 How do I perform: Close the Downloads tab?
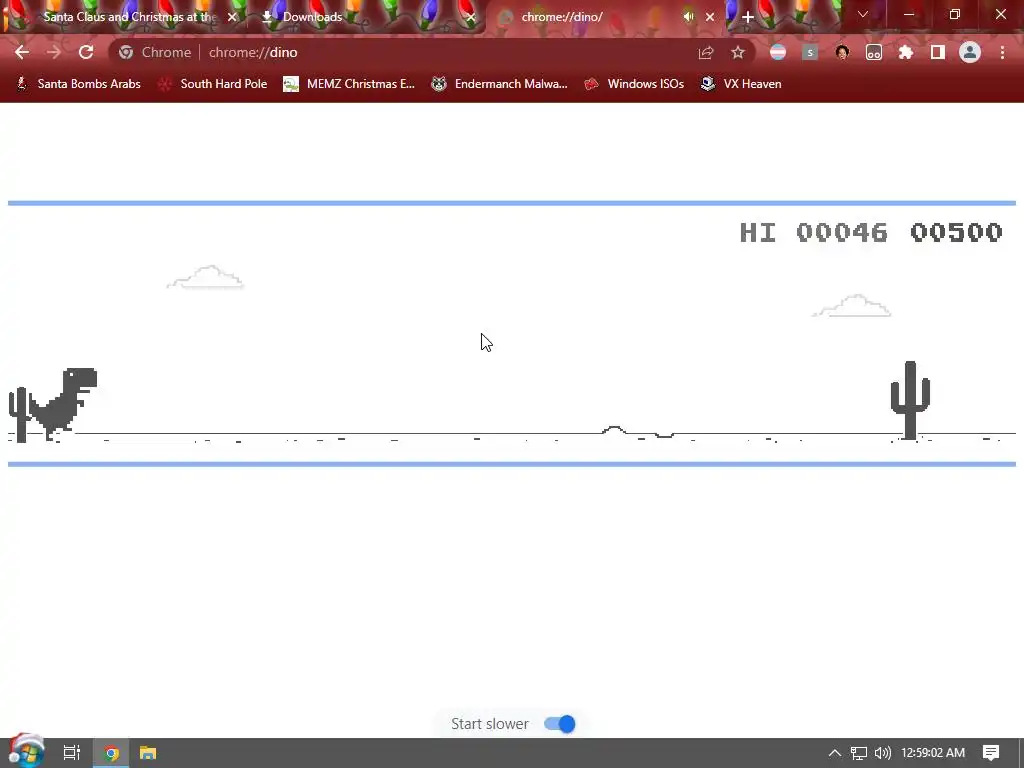click(x=471, y=17)
